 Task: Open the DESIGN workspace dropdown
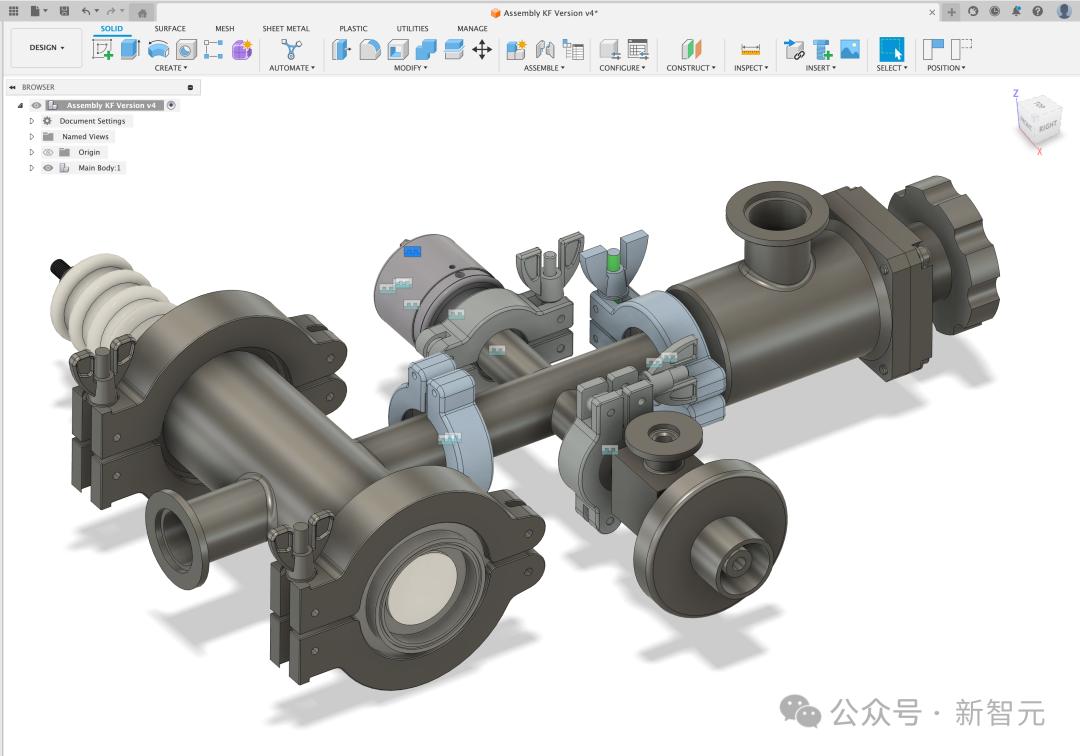46,47
